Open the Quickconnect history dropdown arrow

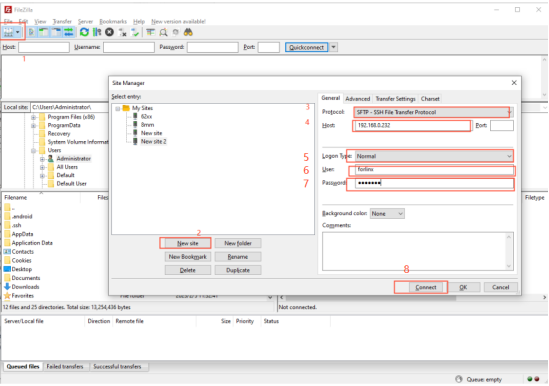[334, 47]
